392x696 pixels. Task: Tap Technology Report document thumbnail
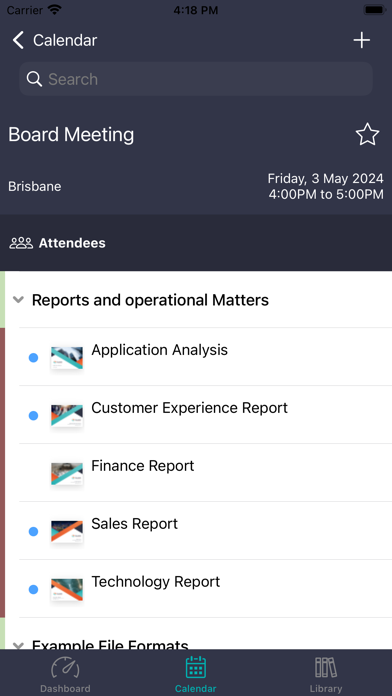pos(67,589)
